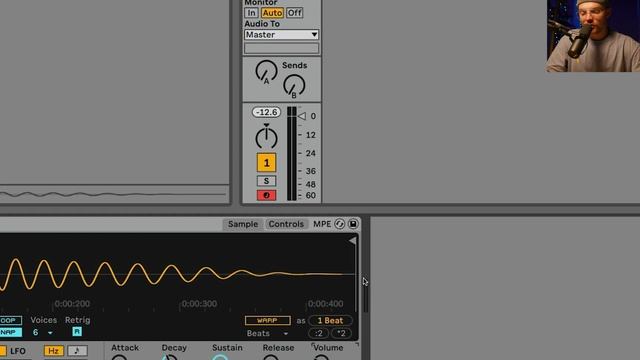The height and width of the screenshot is (360, 640).
Task: Toggle the track 1 activator button
Action: point(266,162)
